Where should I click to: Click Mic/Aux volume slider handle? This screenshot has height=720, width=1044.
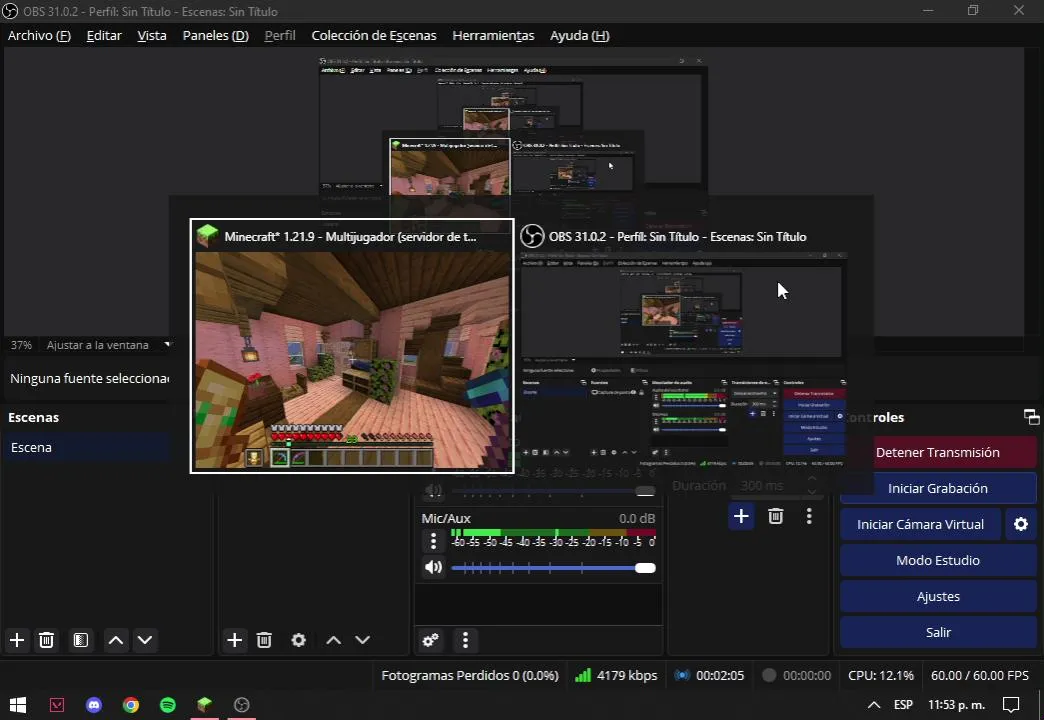coord(645,567)
